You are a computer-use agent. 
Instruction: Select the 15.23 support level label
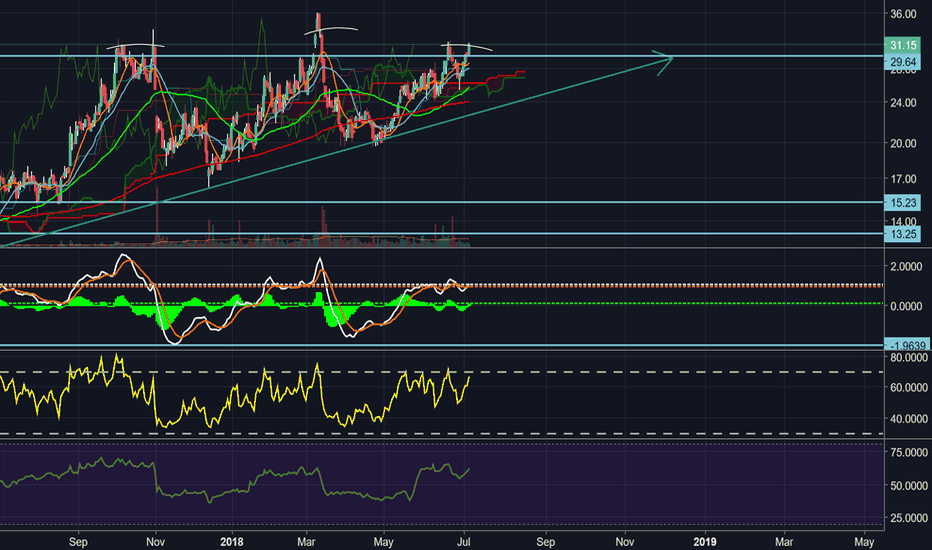point(902,203)
